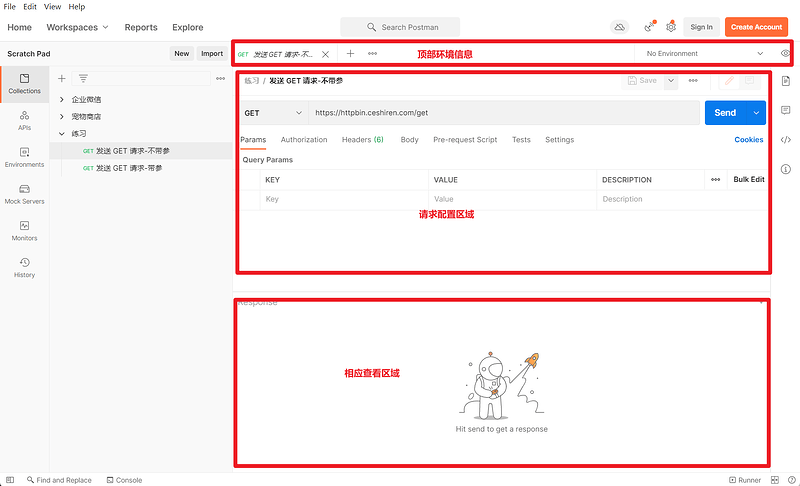This screenshot has width=800, height=486.
Task: Collapse the 练习 collection
Action: click(62, 134)
